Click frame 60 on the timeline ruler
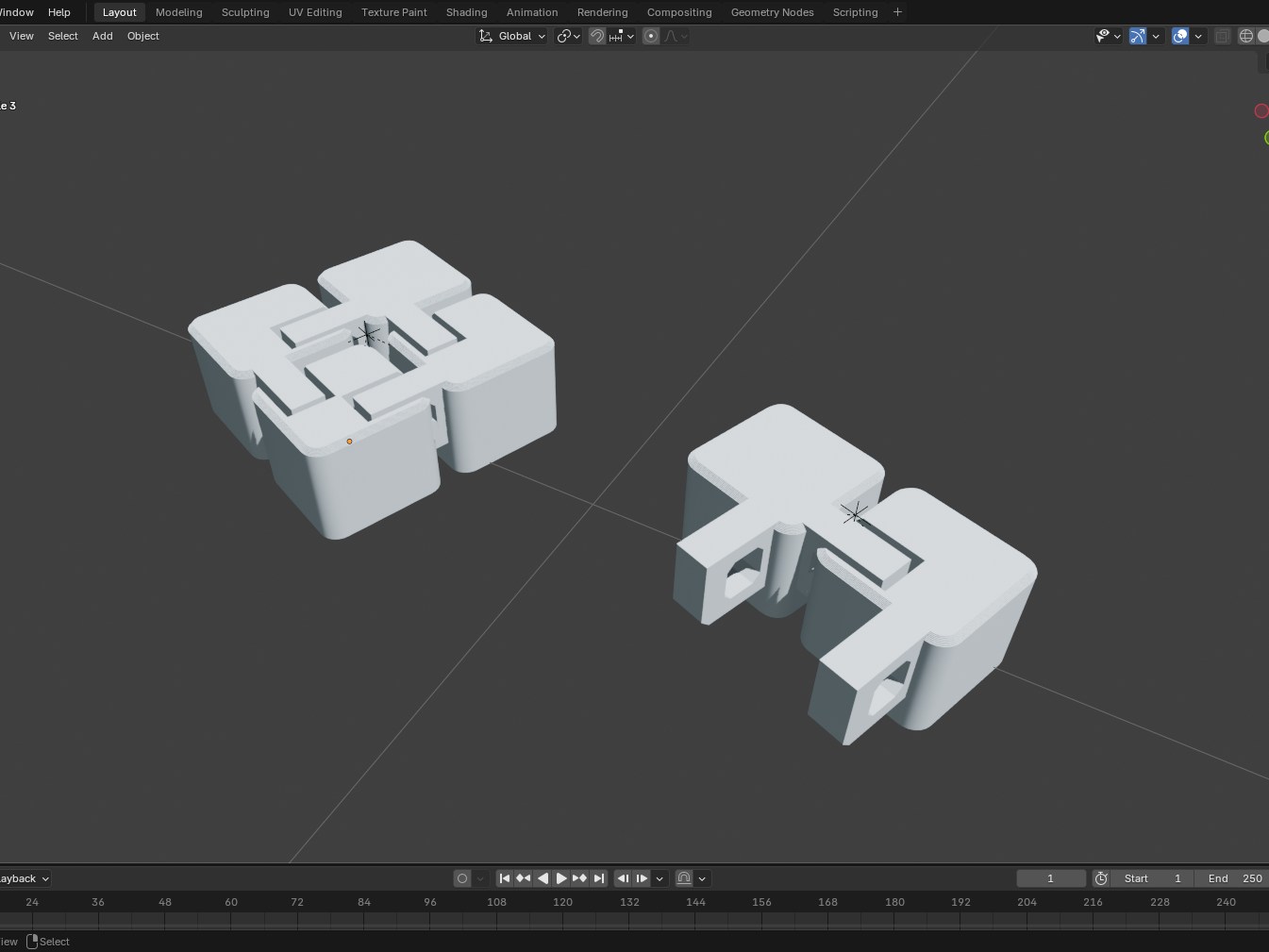1269x952 pixels. 231,902
